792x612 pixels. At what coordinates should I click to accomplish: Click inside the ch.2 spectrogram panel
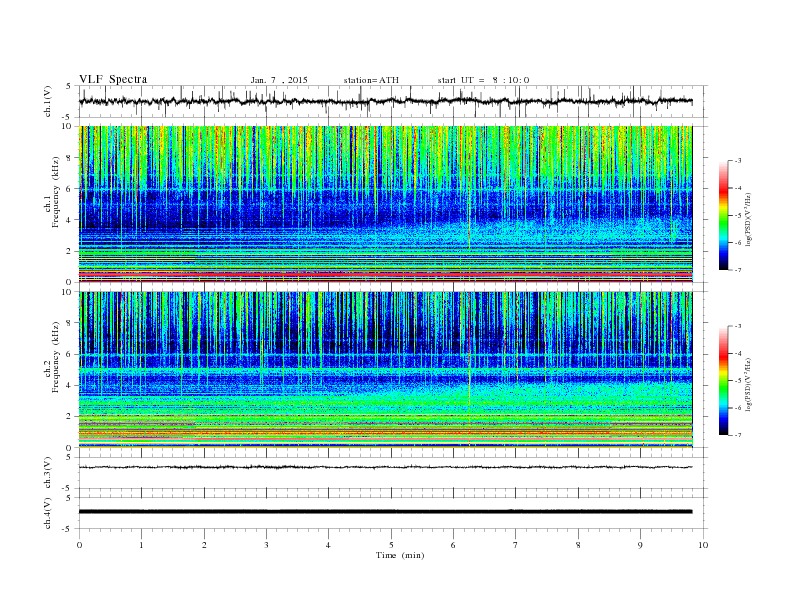385,369
